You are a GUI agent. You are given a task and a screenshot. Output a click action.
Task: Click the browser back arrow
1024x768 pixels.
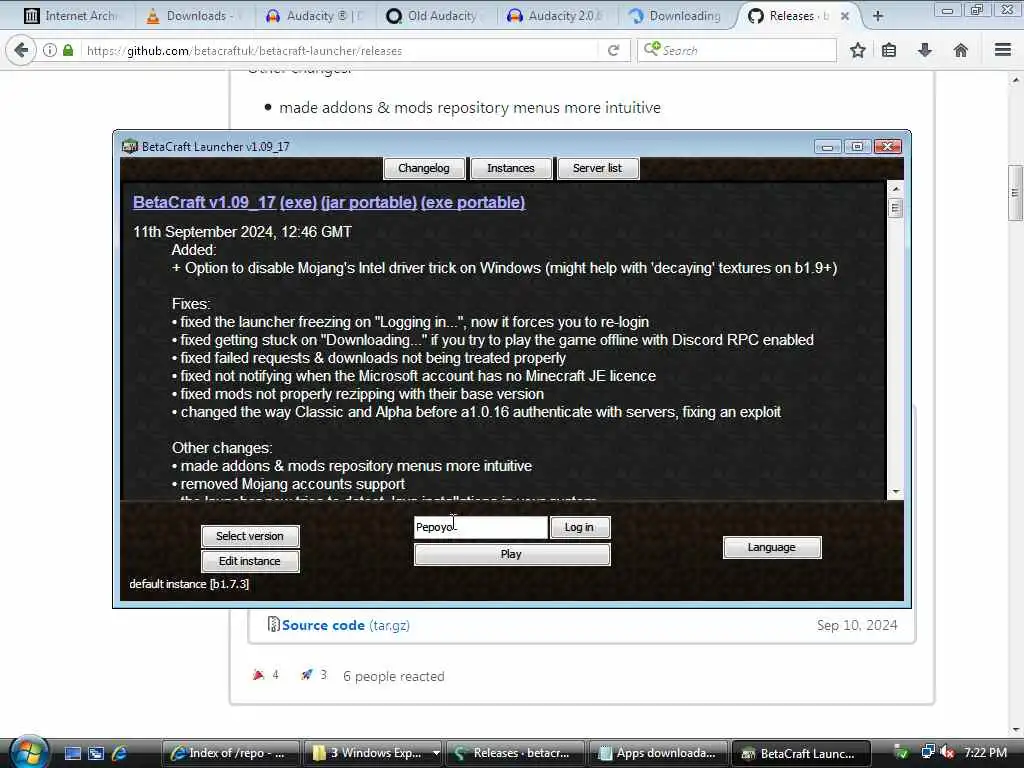(x=21, y=50)
